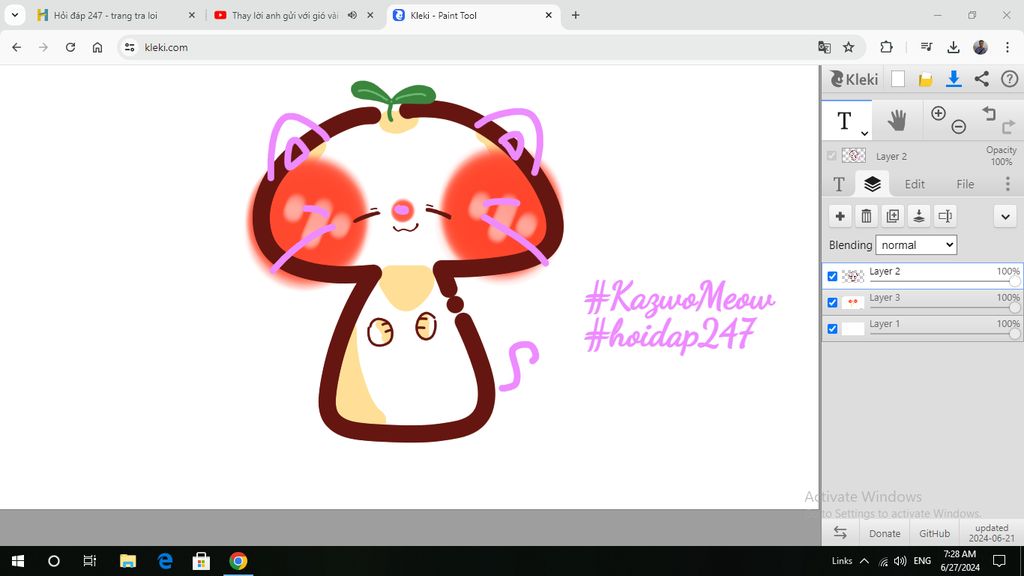Screen dimensions: 1024x576
Task: Open Kleki help question mark
Action: [1009, 79]
